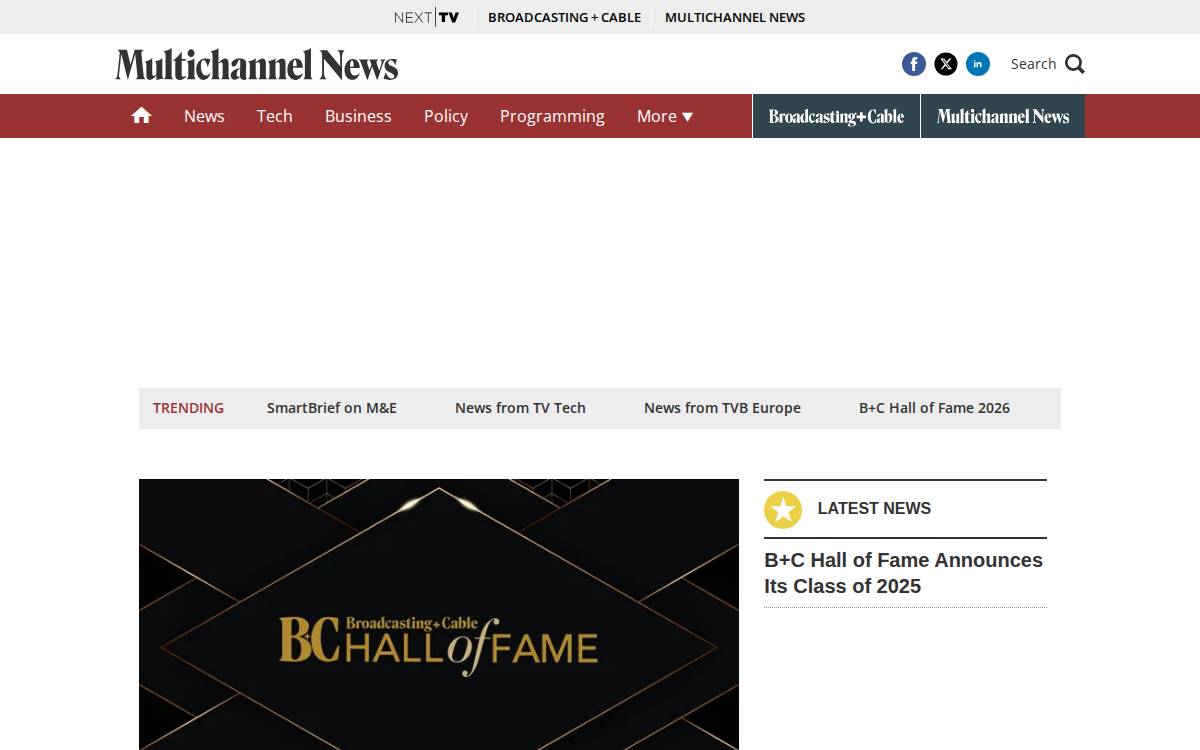Click the home icon in navigation bar
The image size is (1200, 750).
(141, 116)
